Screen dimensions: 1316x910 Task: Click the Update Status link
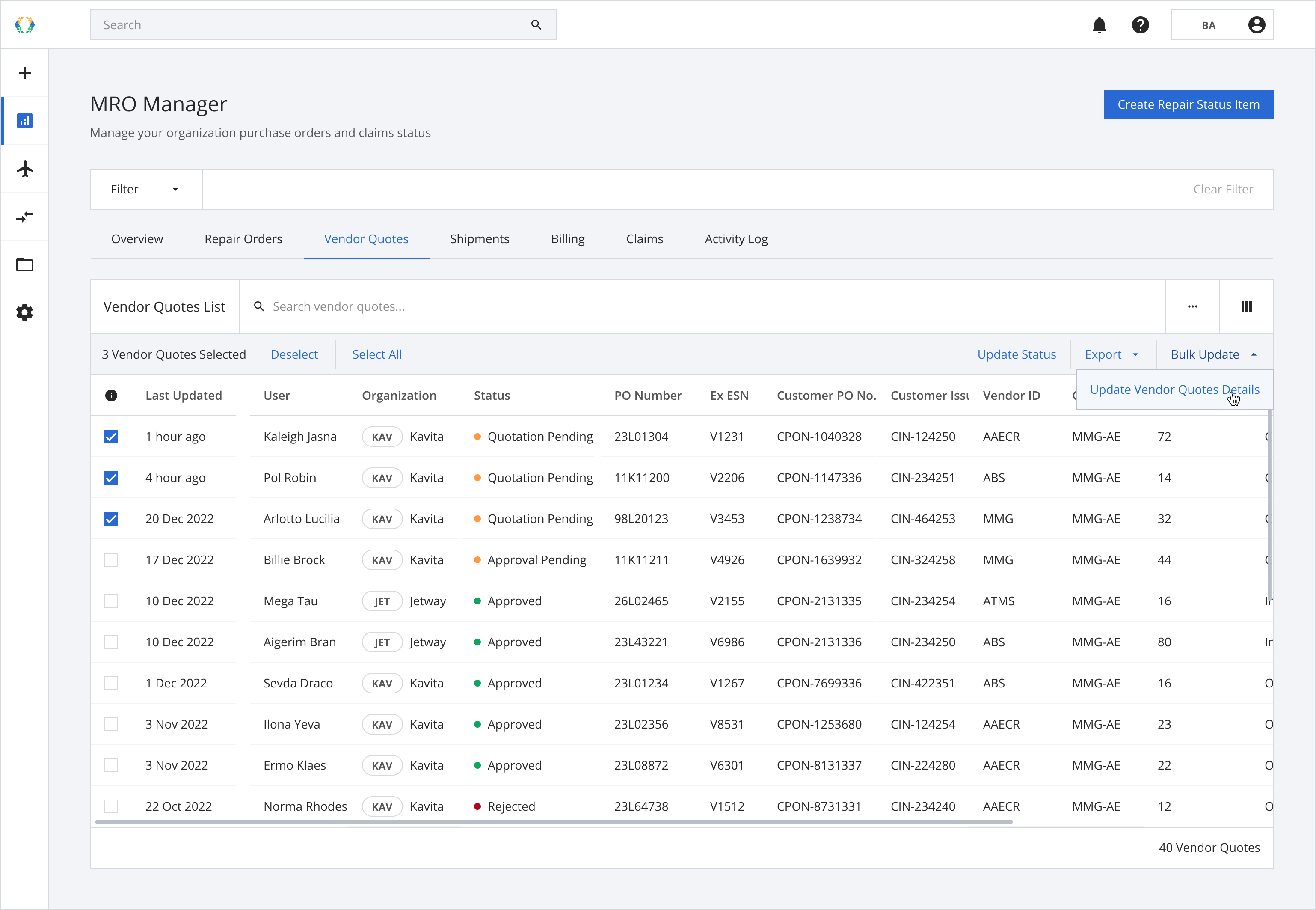(x=1016, y=354)
